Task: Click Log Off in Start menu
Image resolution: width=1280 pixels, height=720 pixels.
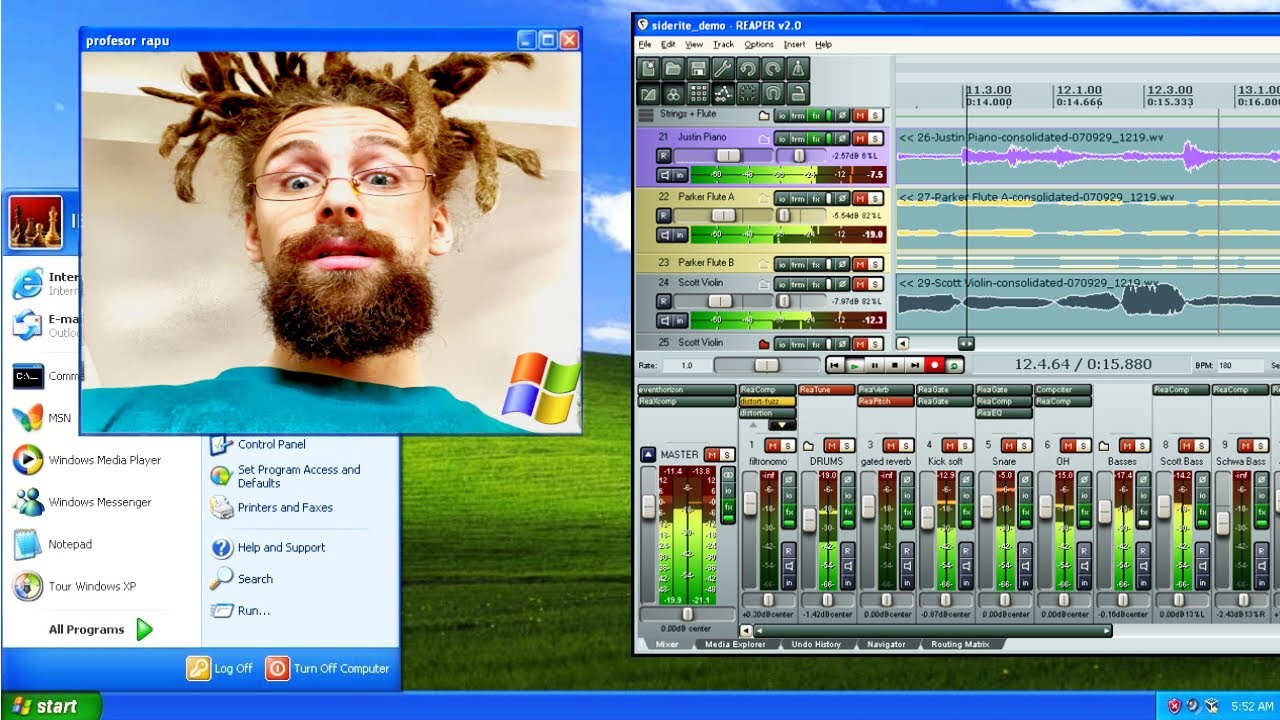Action: 220,668
